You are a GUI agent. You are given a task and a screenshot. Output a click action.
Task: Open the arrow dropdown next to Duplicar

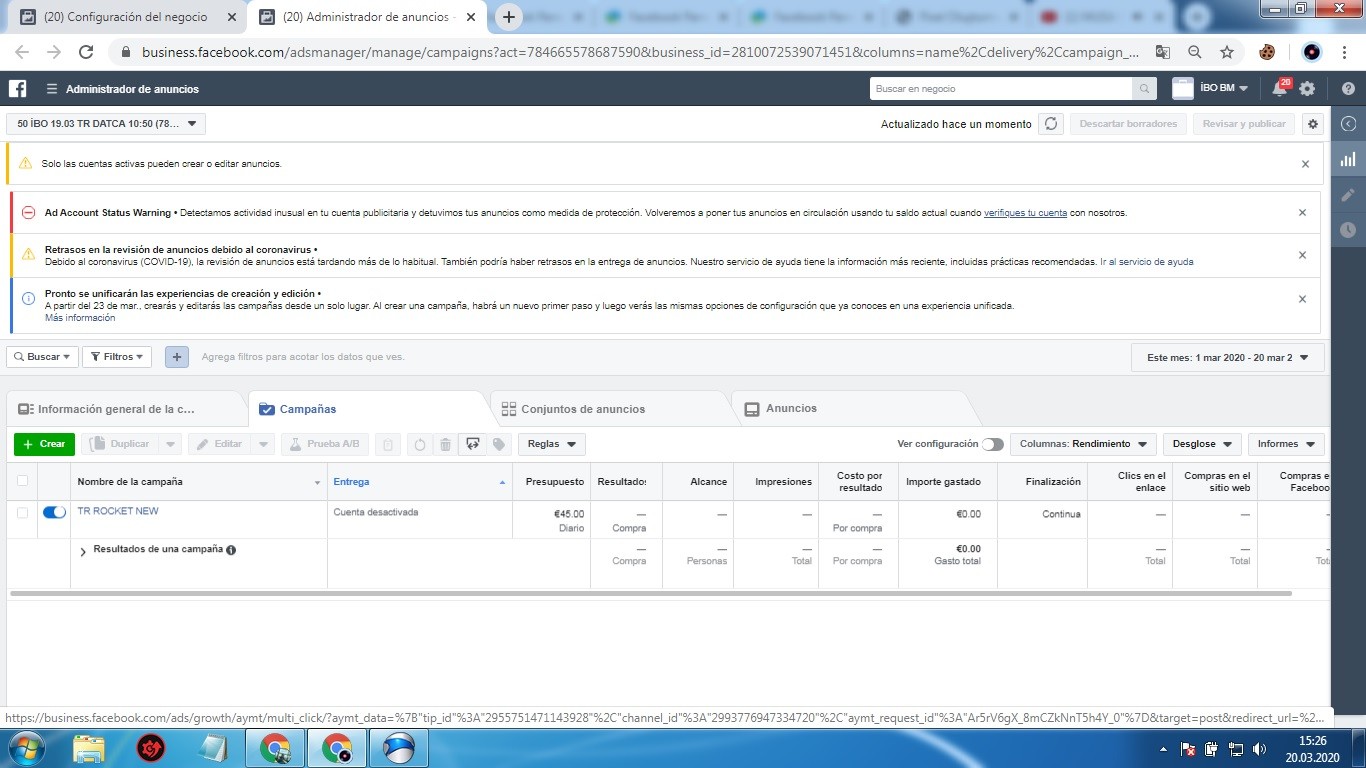[x=170, y=444]
